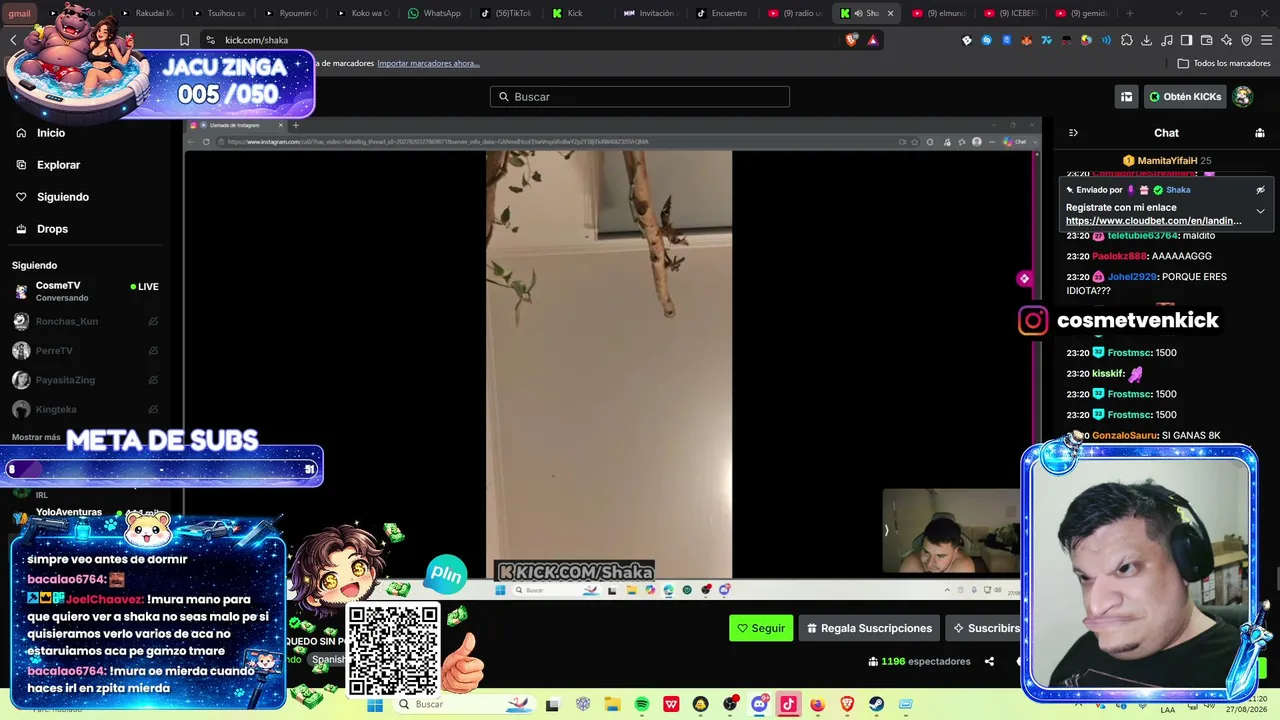Open the Brave VPN shield icon
The image size is (1280, 720).
(x=1247, y=40)
